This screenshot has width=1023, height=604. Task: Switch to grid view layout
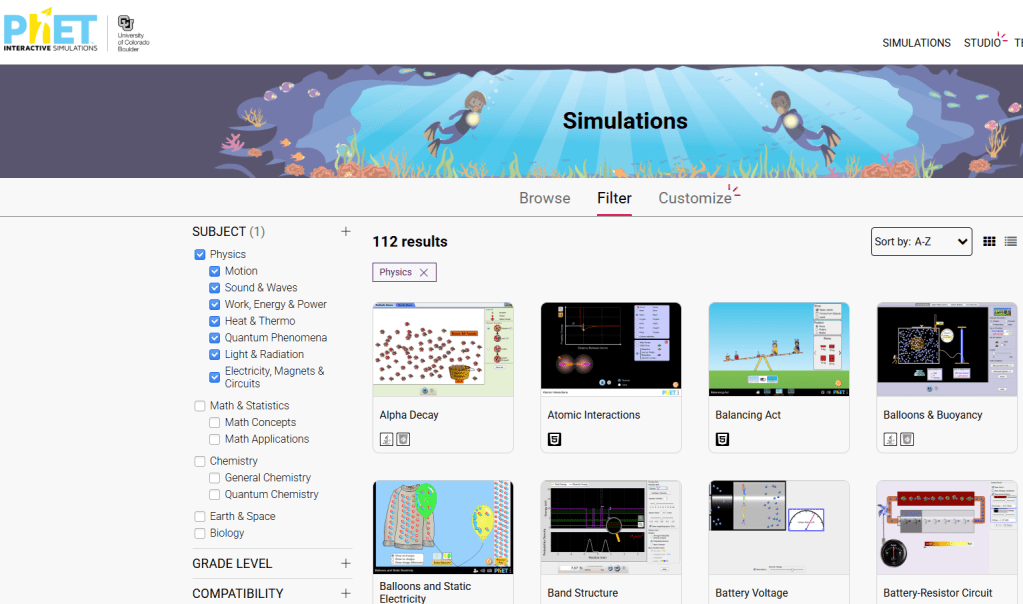tap(989, 241)
